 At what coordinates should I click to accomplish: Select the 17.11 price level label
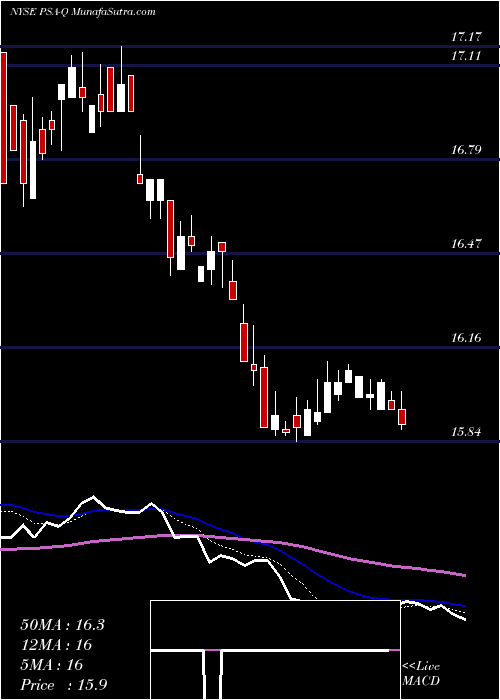467,56
